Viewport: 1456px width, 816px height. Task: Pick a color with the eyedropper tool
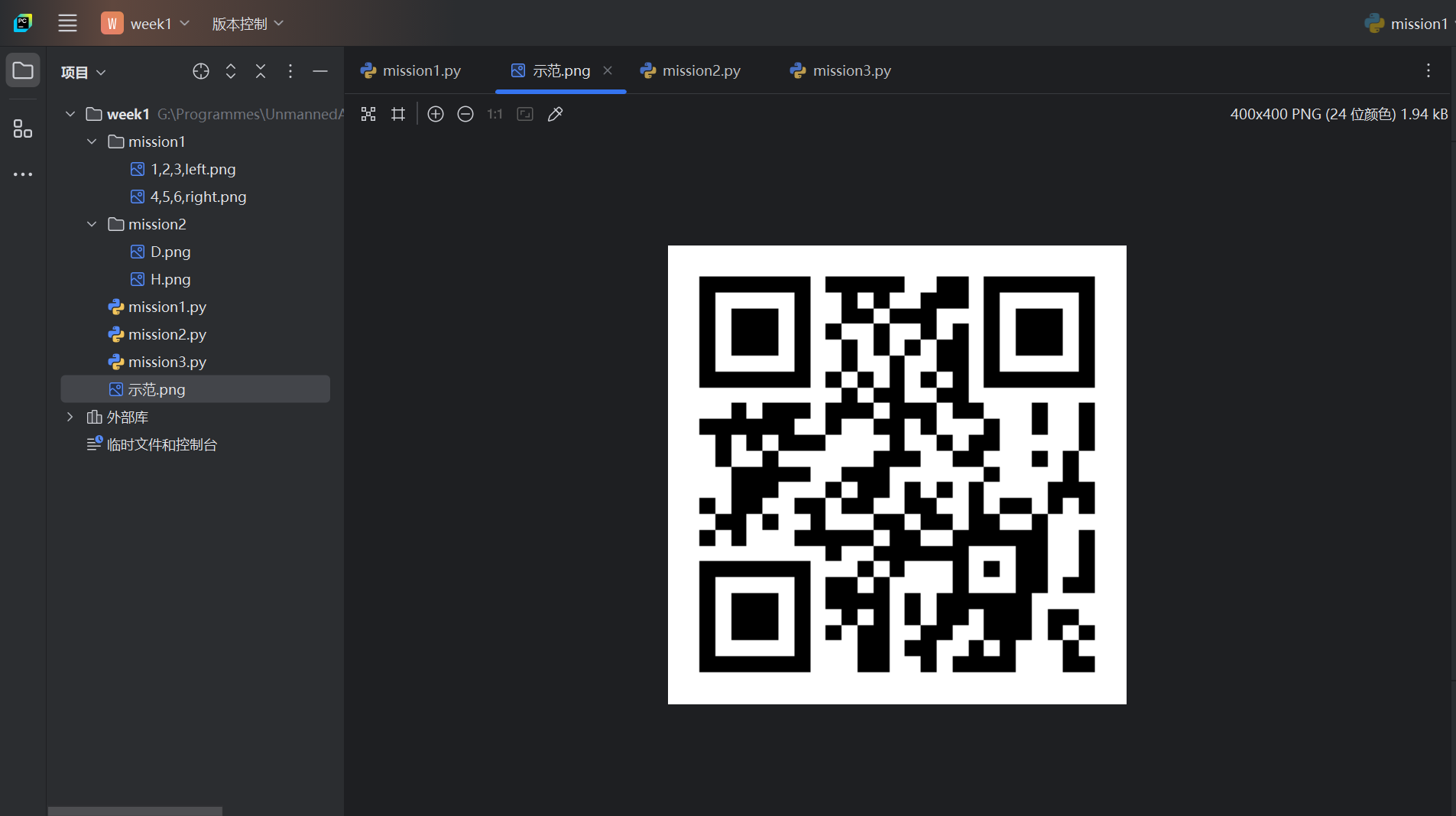556,114
